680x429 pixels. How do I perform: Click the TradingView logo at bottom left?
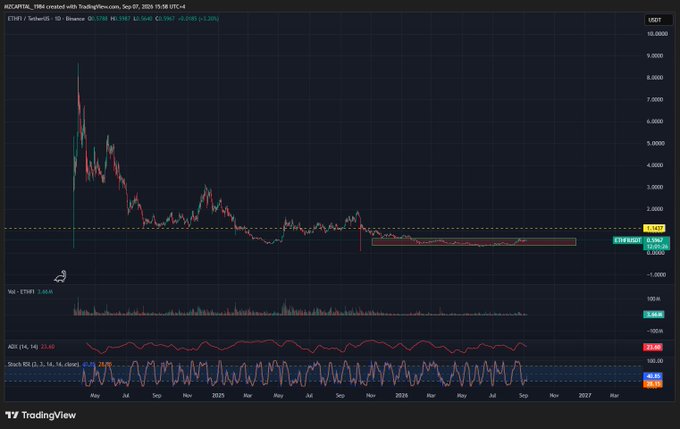(x=40, y=415)
